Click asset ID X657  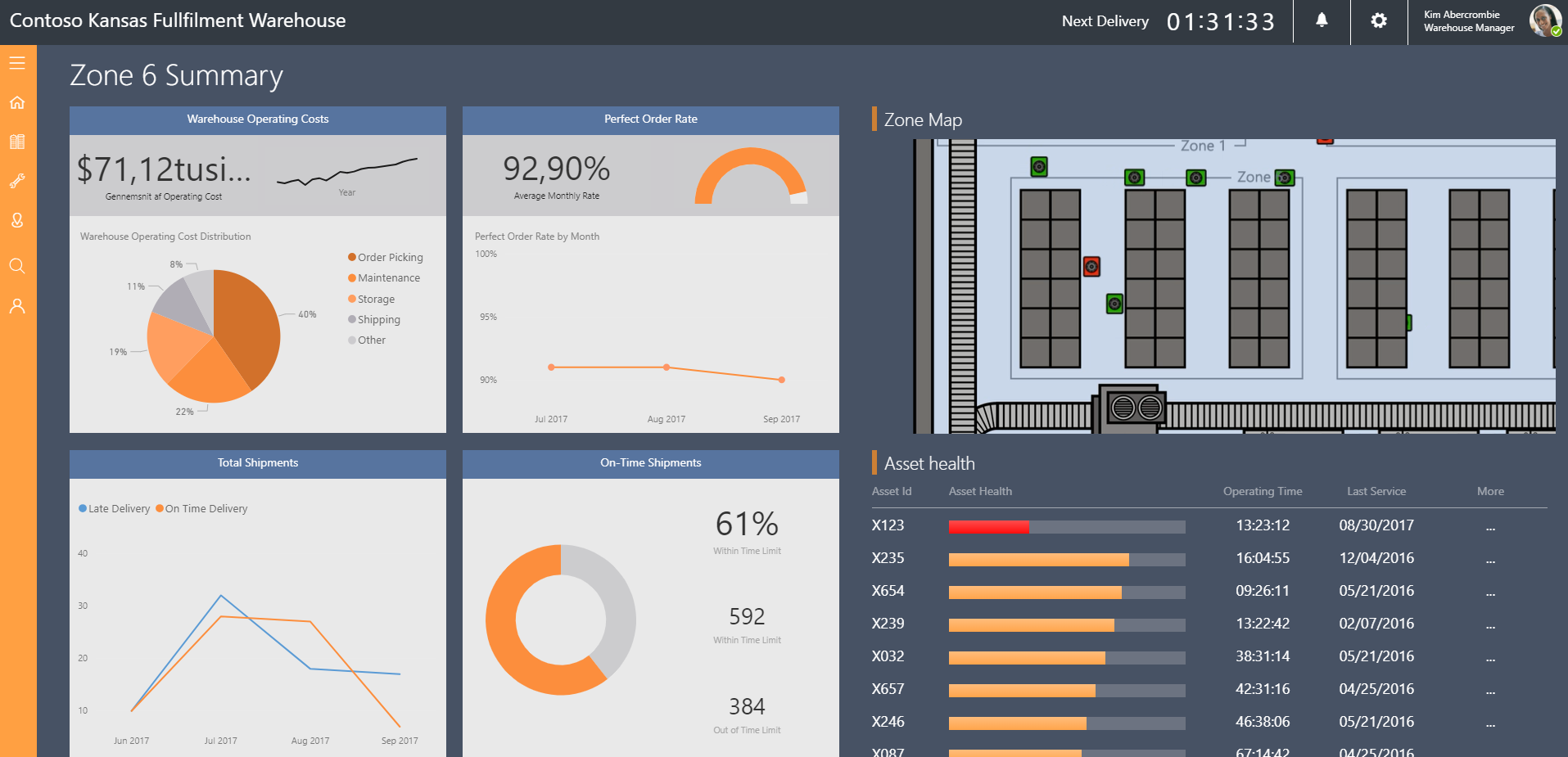(x=888, y=689)
